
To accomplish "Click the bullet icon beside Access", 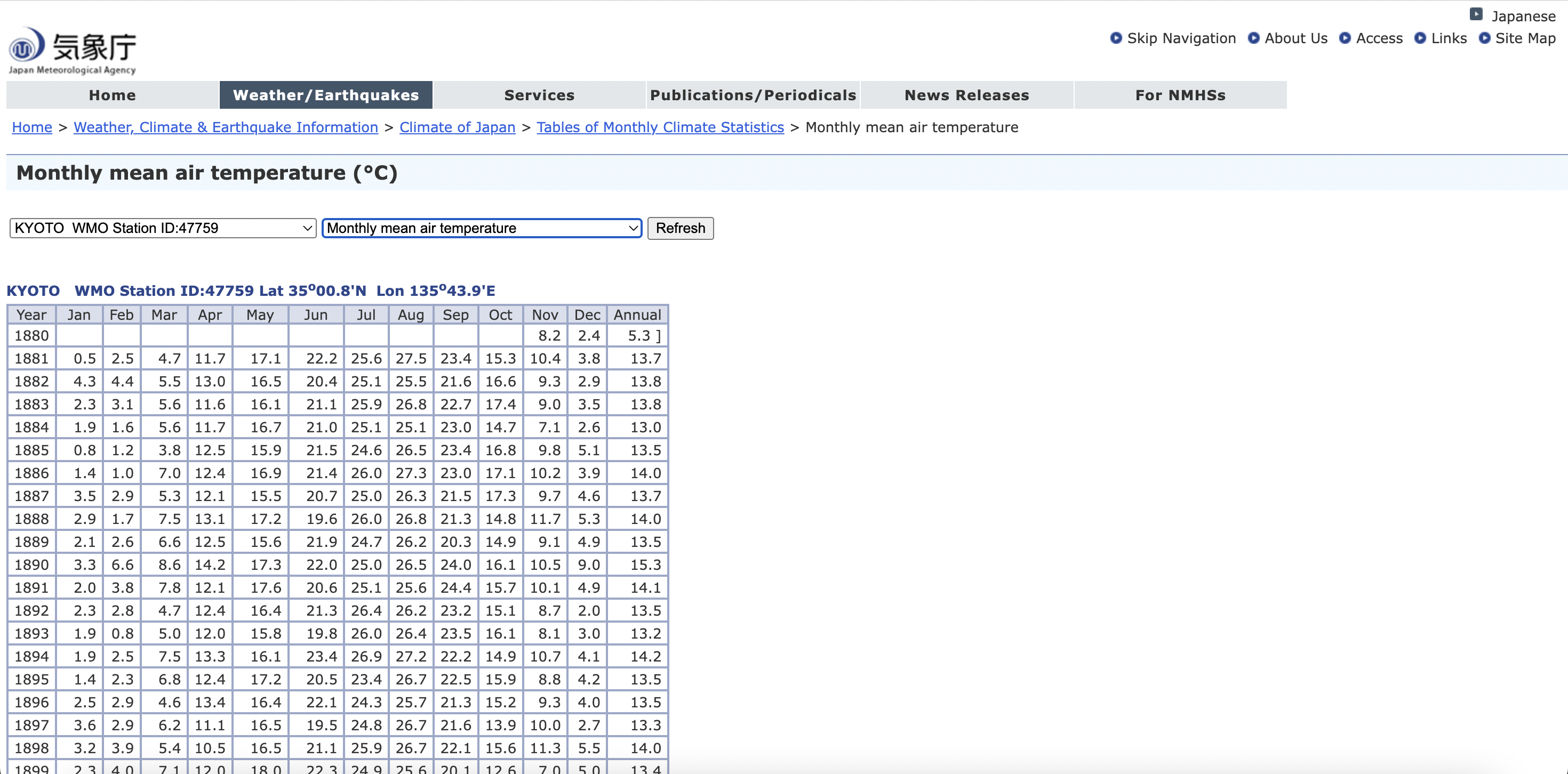I will click(x=1345, y=38).
